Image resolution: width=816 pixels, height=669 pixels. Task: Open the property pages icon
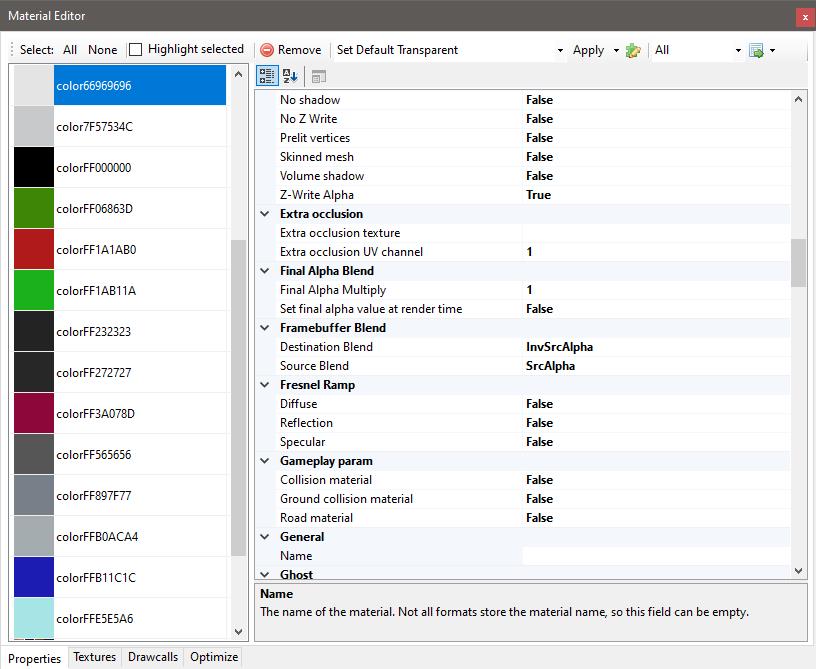coord(318,77)
